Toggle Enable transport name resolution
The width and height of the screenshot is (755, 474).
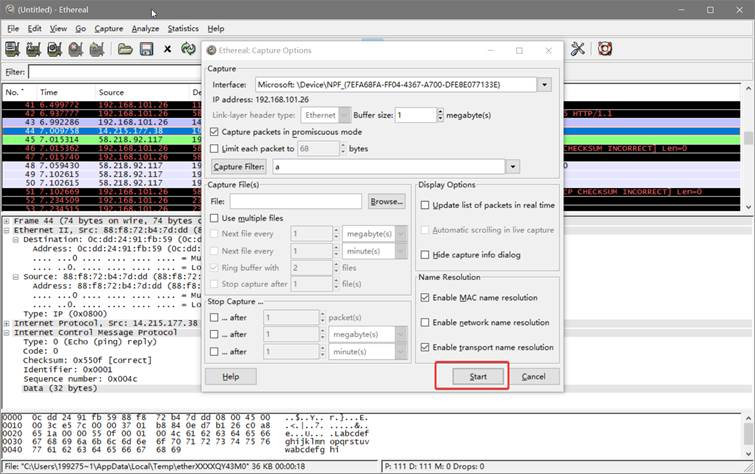point(425,347)
